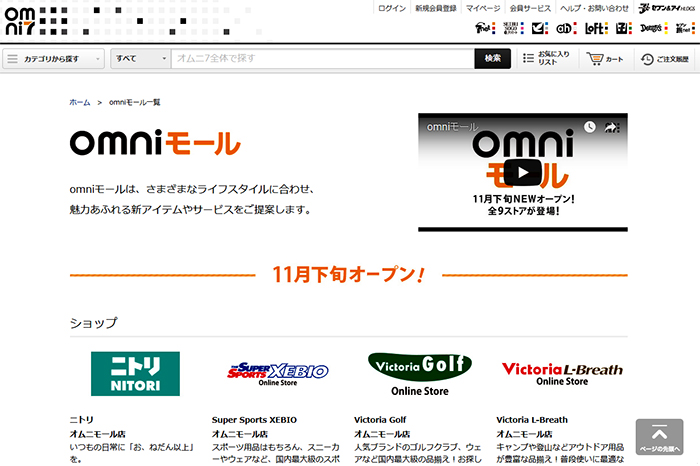Click the Victoria L-Breath logo

pyautogui.click(x=562, y=374)
